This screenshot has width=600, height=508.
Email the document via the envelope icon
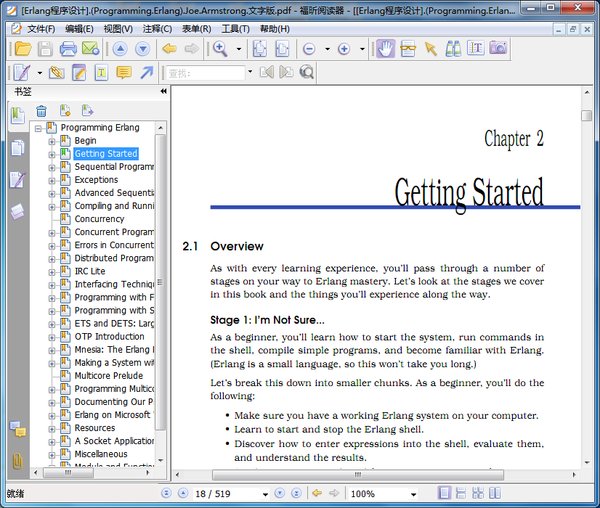click(x=91, y=49)
